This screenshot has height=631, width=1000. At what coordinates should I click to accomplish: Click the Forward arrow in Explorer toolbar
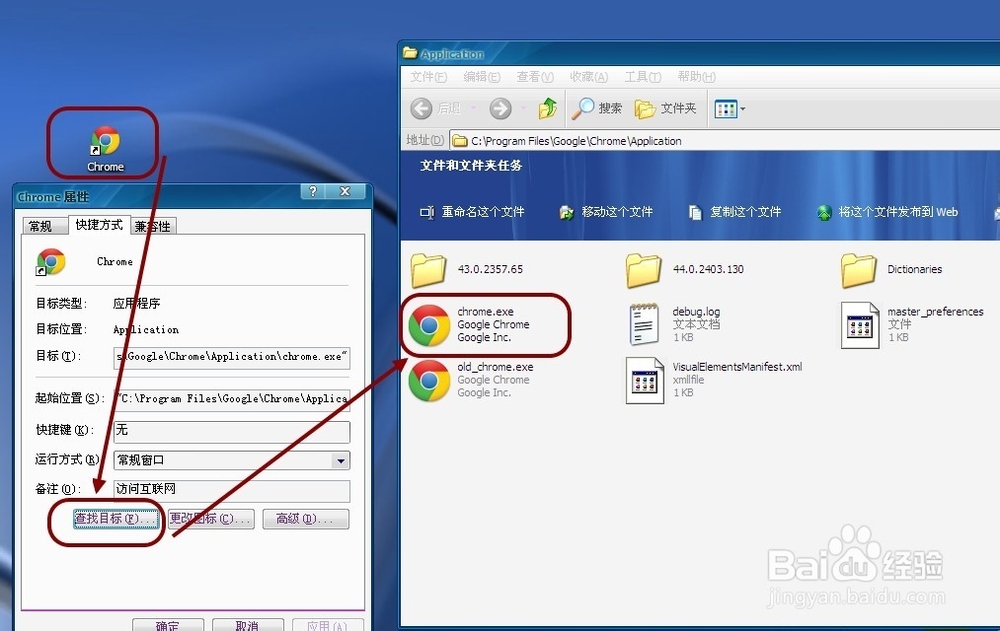tap(501, 108)
